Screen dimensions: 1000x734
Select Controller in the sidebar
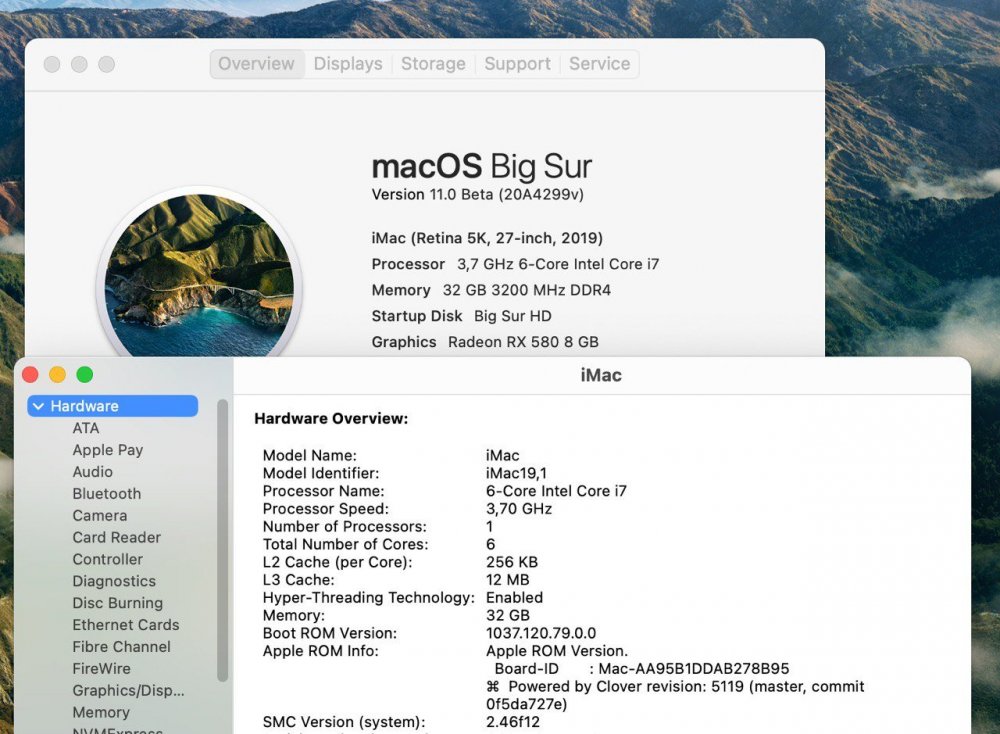tap(107, 559)
